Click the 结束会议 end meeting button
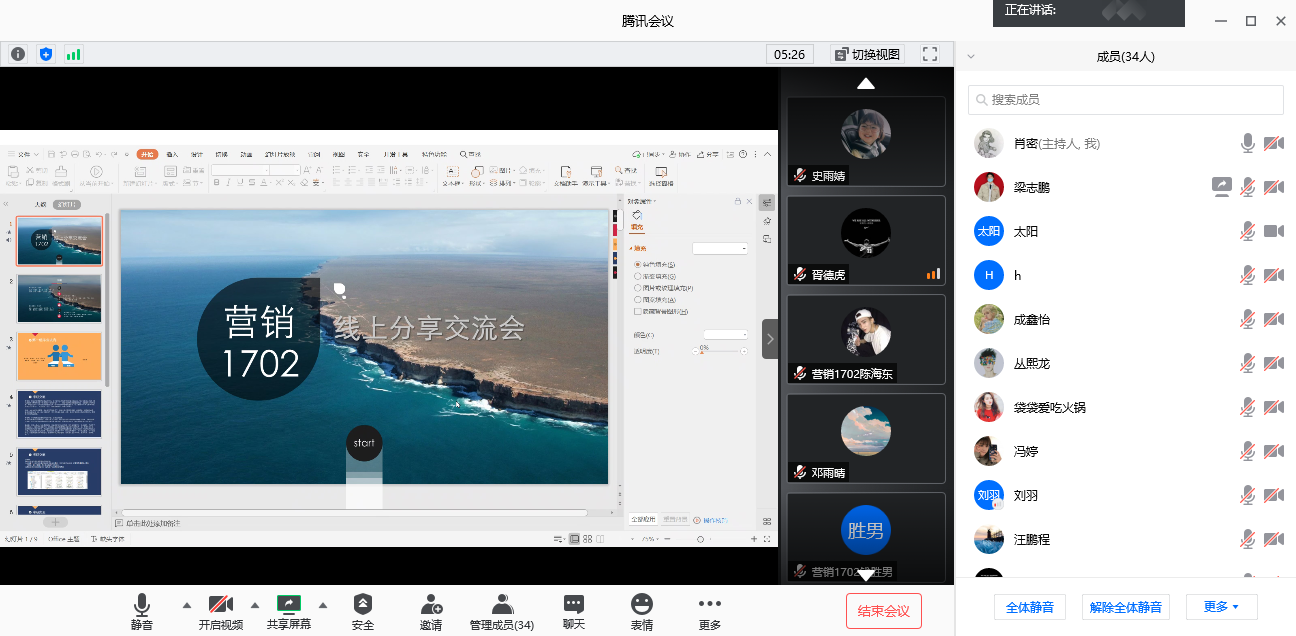Image resolution: width=1296 pixels, height=636 pixels. (883, 611)
